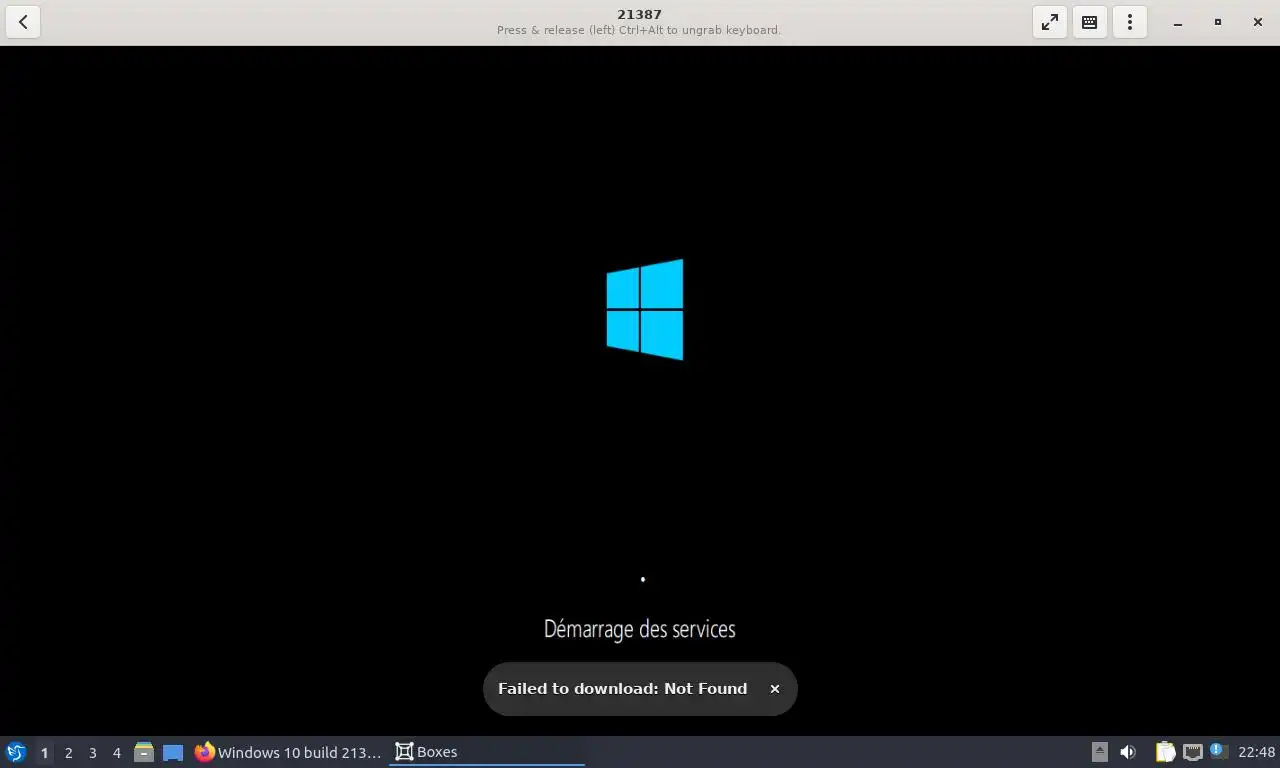Click the 'Failed to download: Not Found' message
Viewport: 1280px width, 768px height.
[622, 689]
